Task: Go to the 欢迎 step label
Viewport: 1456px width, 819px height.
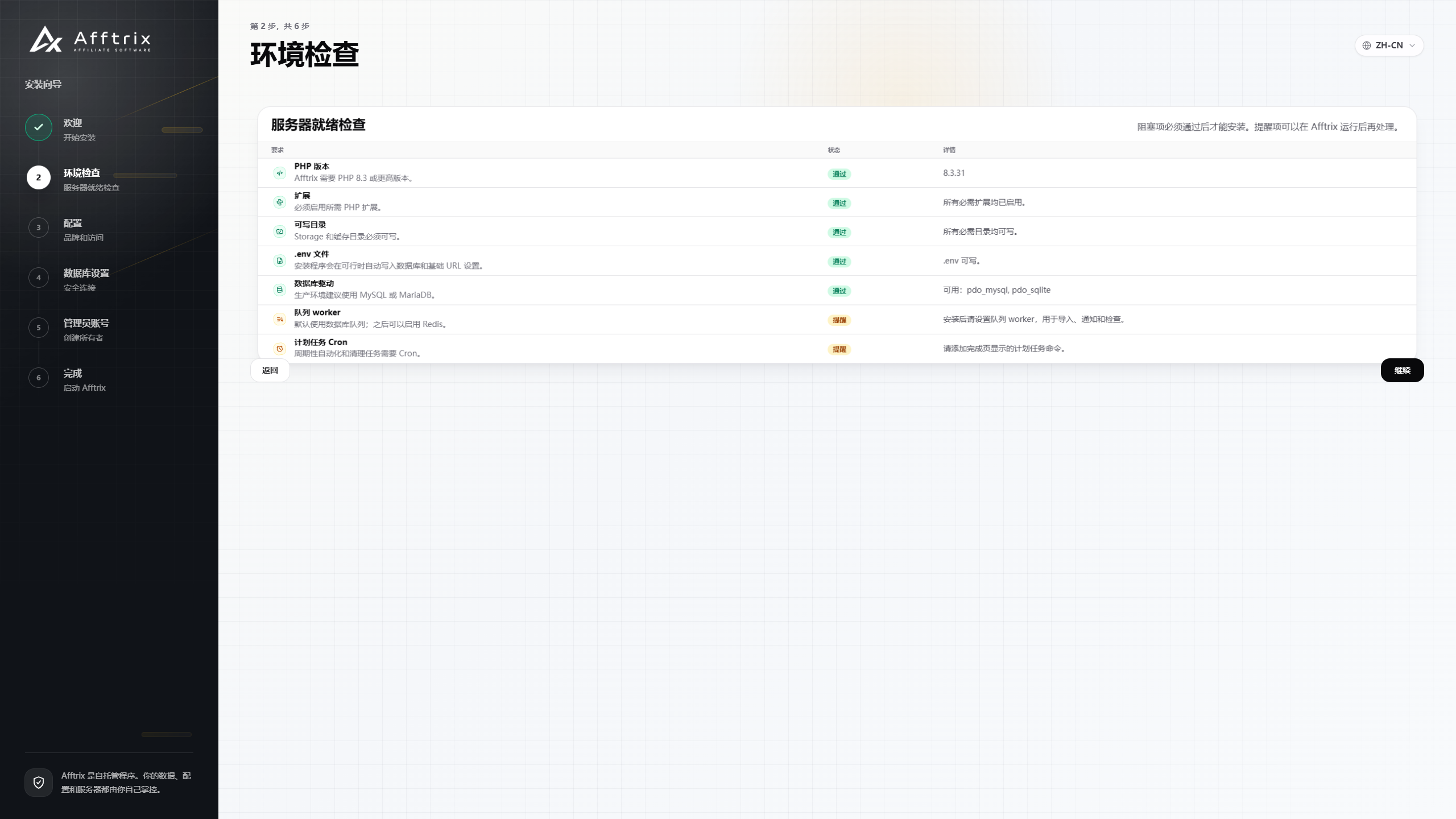Action: point(73,123)
